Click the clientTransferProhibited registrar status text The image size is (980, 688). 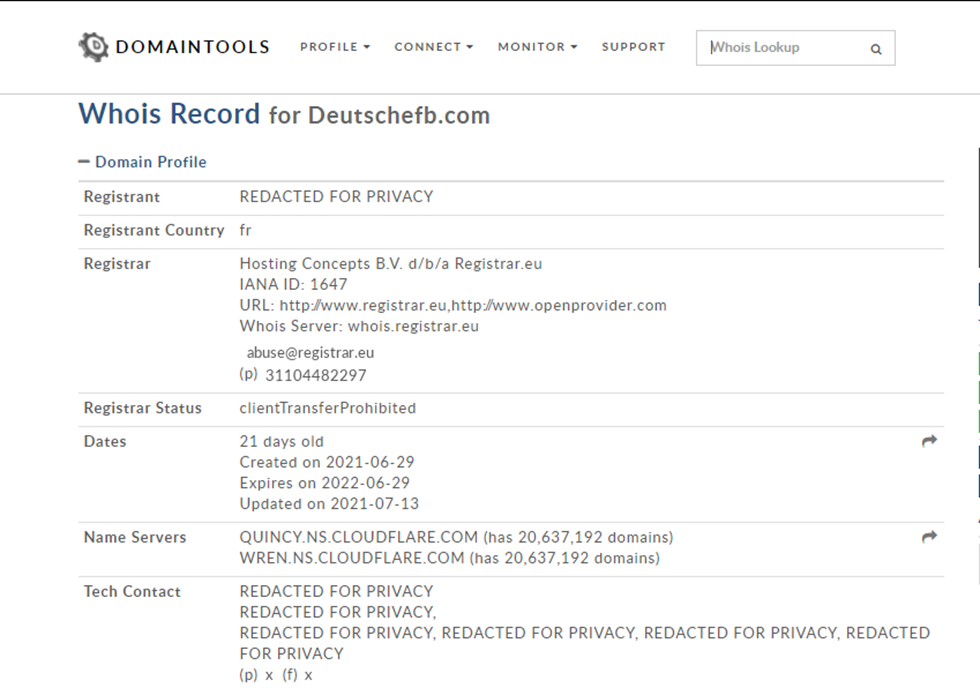[328, 407]
